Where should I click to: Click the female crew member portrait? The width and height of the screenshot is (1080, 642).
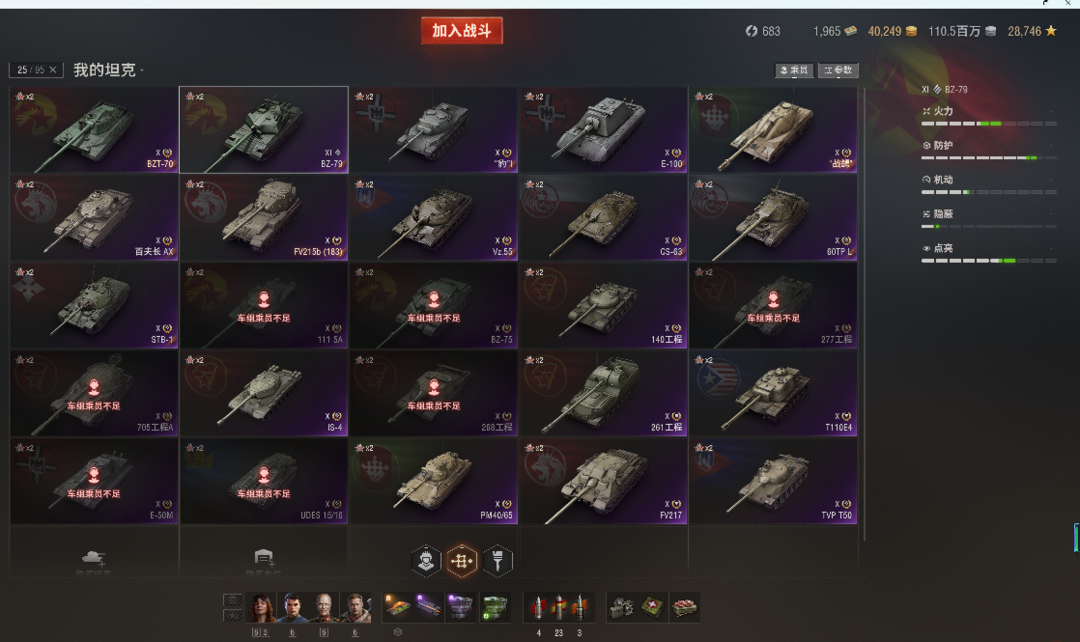(262, 607)
